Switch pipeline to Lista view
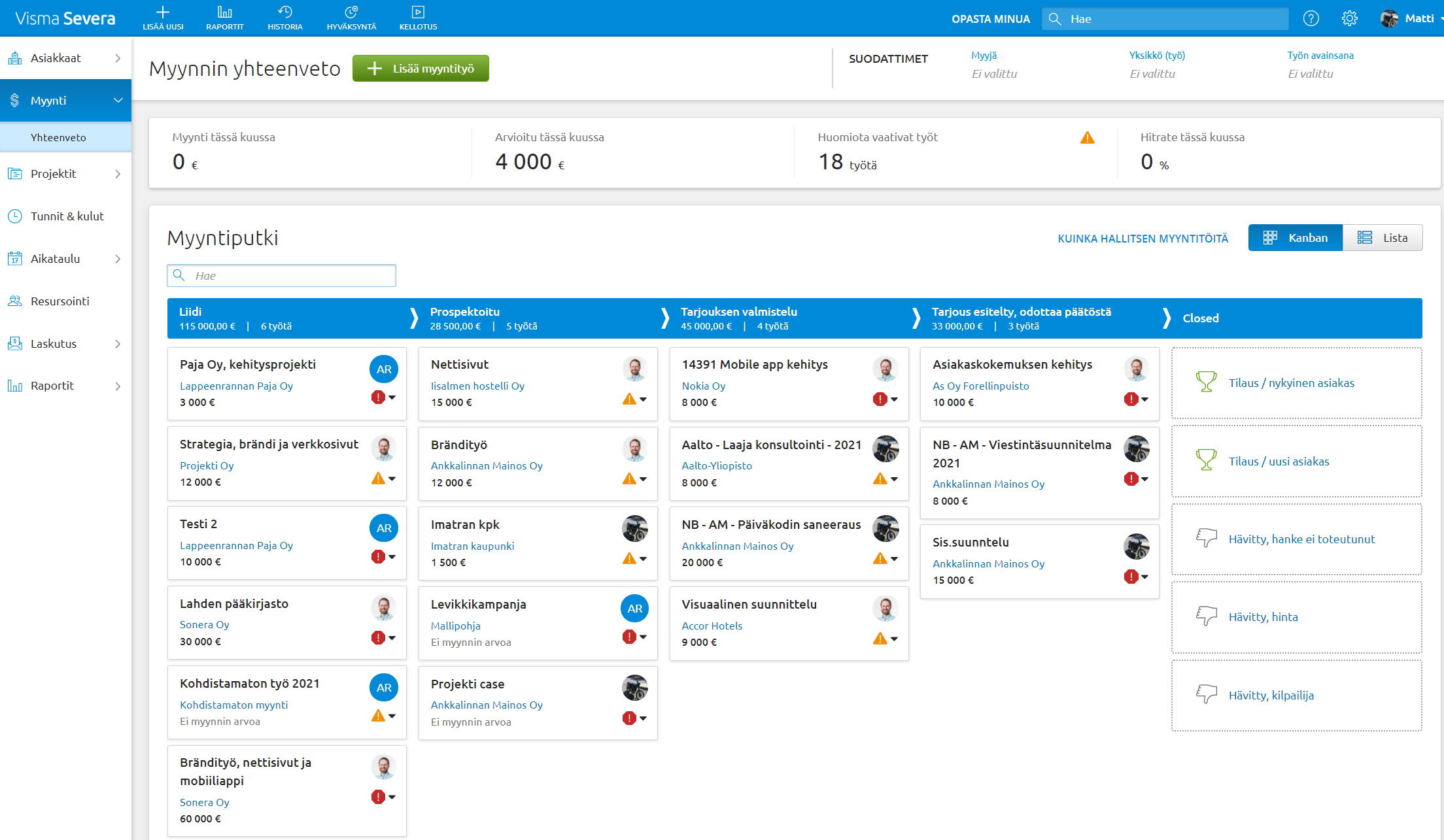 (x=1383, y=238)
